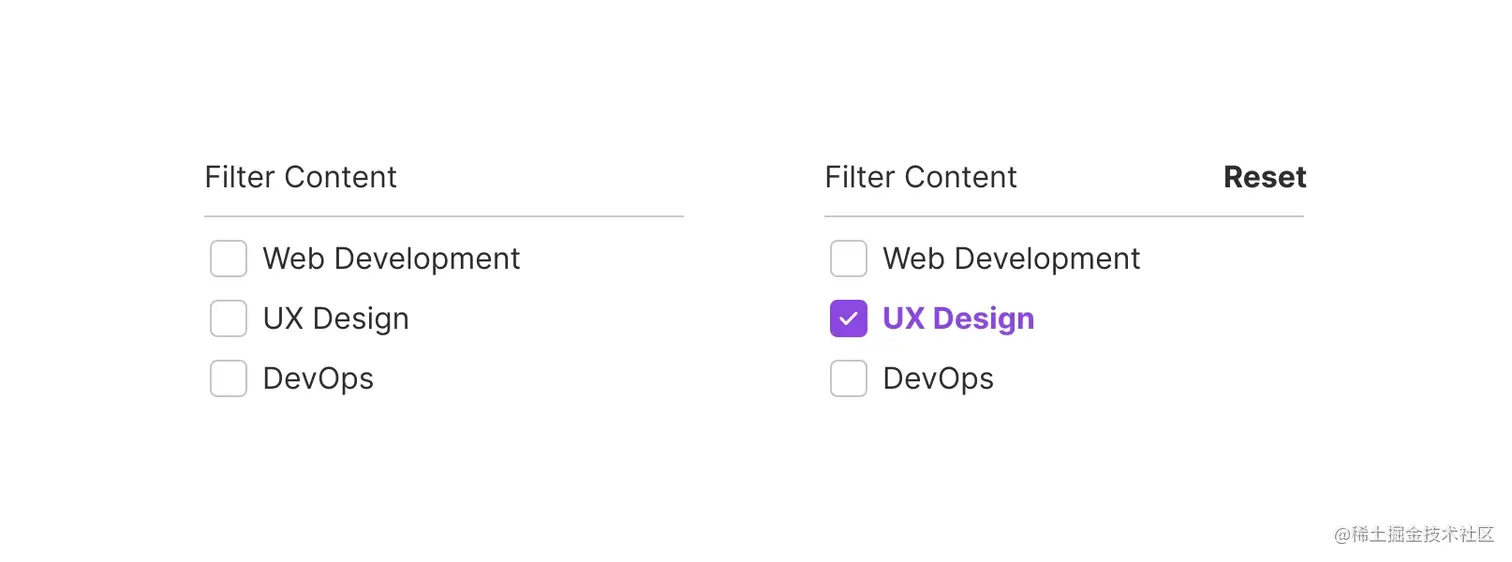Click the purple bold UX Design label
Screen dimensions: 1512x562
(x=958, y=319)
